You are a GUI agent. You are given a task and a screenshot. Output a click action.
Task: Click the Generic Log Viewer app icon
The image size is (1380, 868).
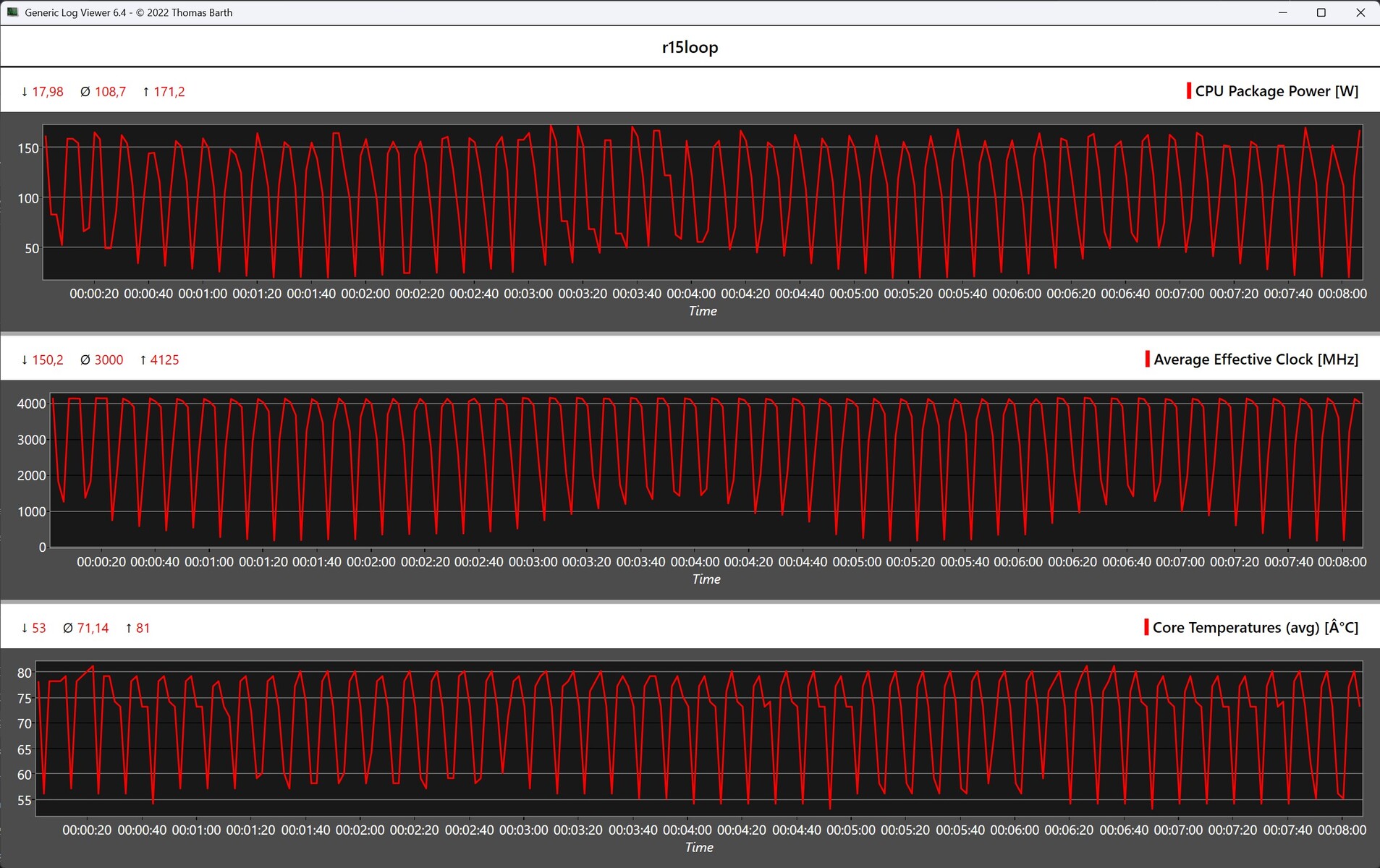[x=12, y=12]
